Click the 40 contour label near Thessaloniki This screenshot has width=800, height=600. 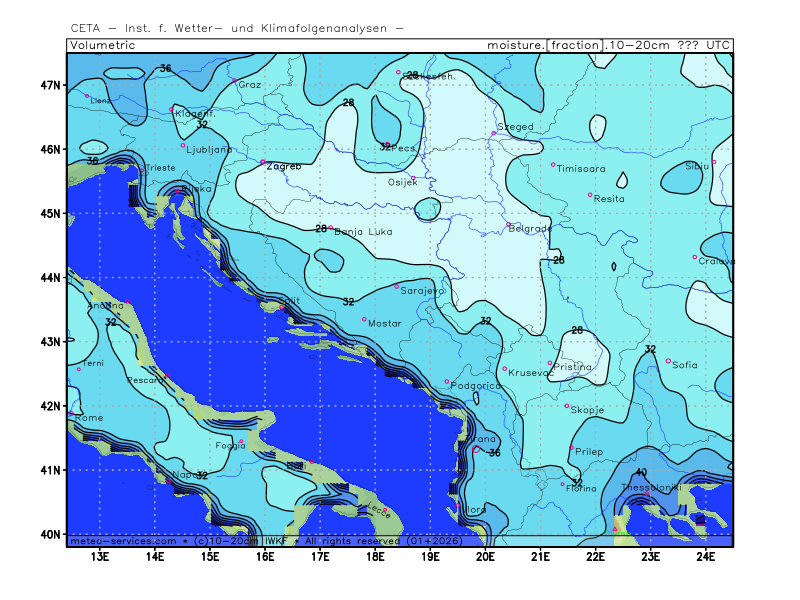641,472
